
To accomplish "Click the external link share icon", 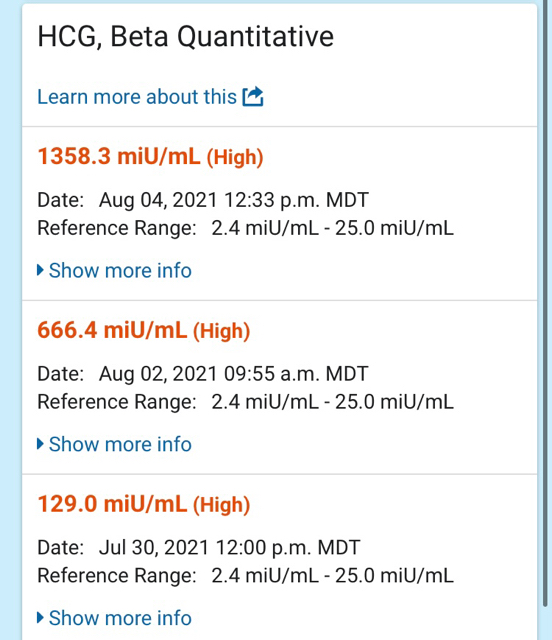I will pyautogui.click(x=253, y=97).
